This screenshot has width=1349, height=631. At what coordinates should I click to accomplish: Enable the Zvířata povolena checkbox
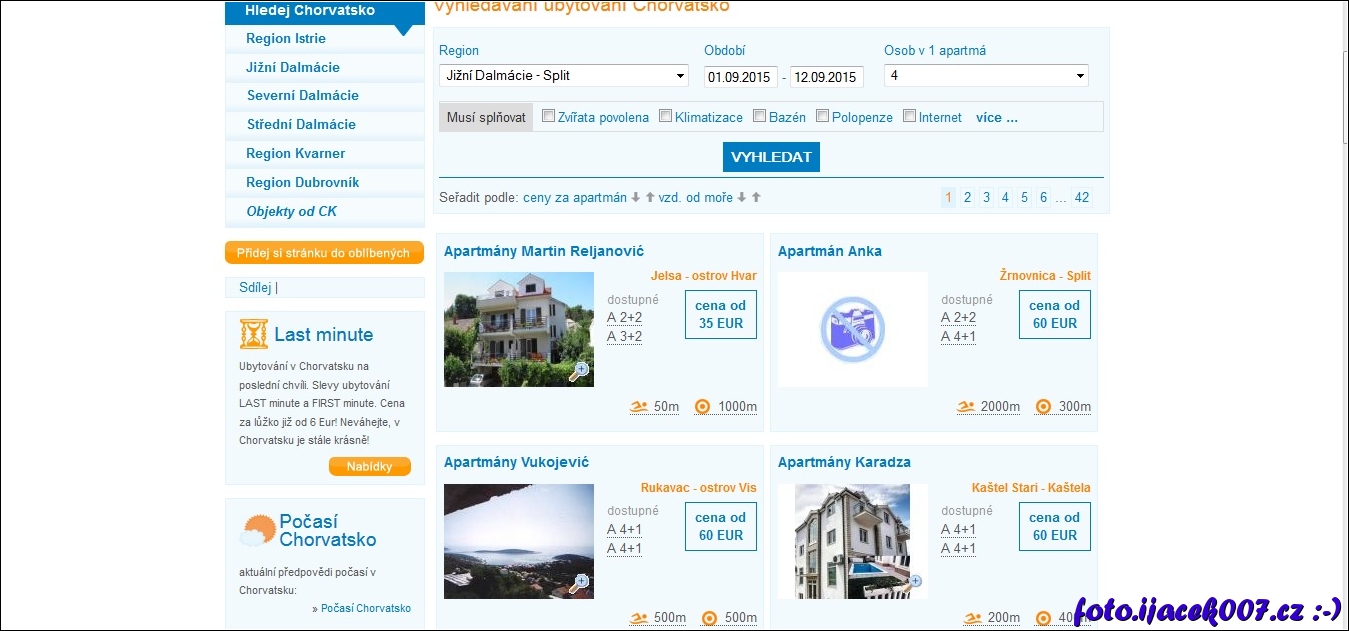pyautogui.click(x=548, y=116)
